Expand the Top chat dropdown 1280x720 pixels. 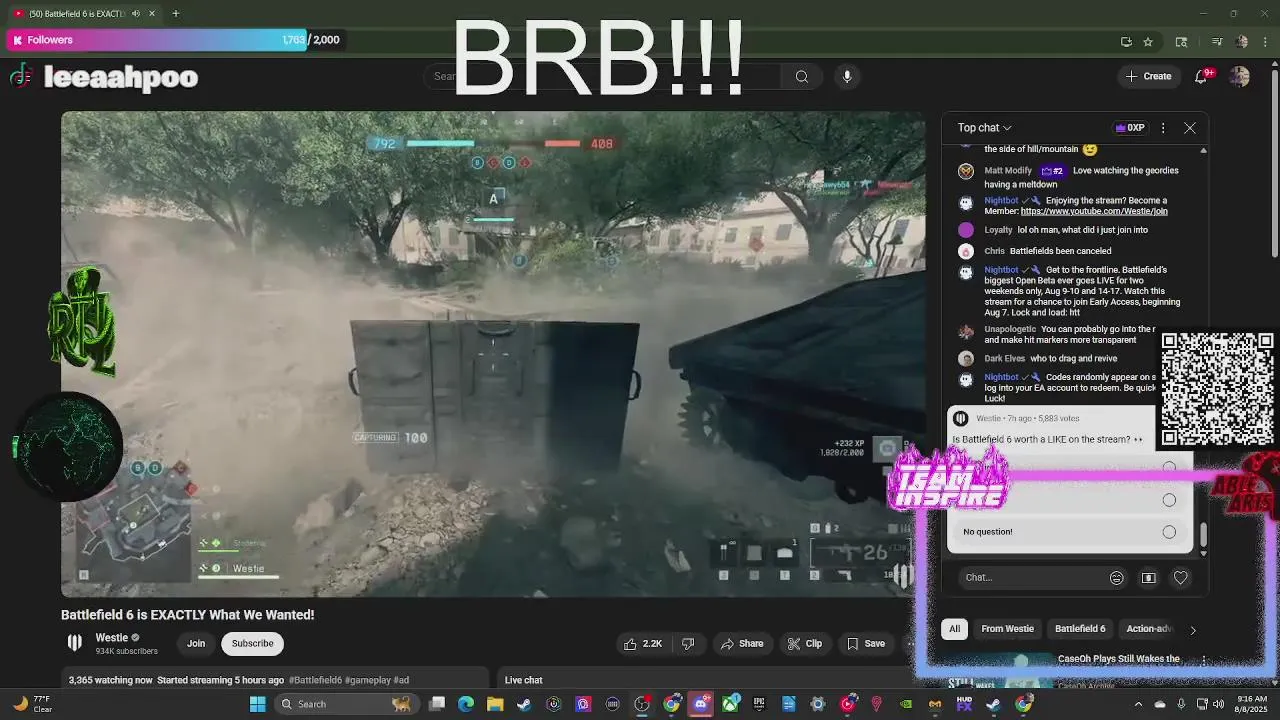pyautogui.click(x=985, y=128)
